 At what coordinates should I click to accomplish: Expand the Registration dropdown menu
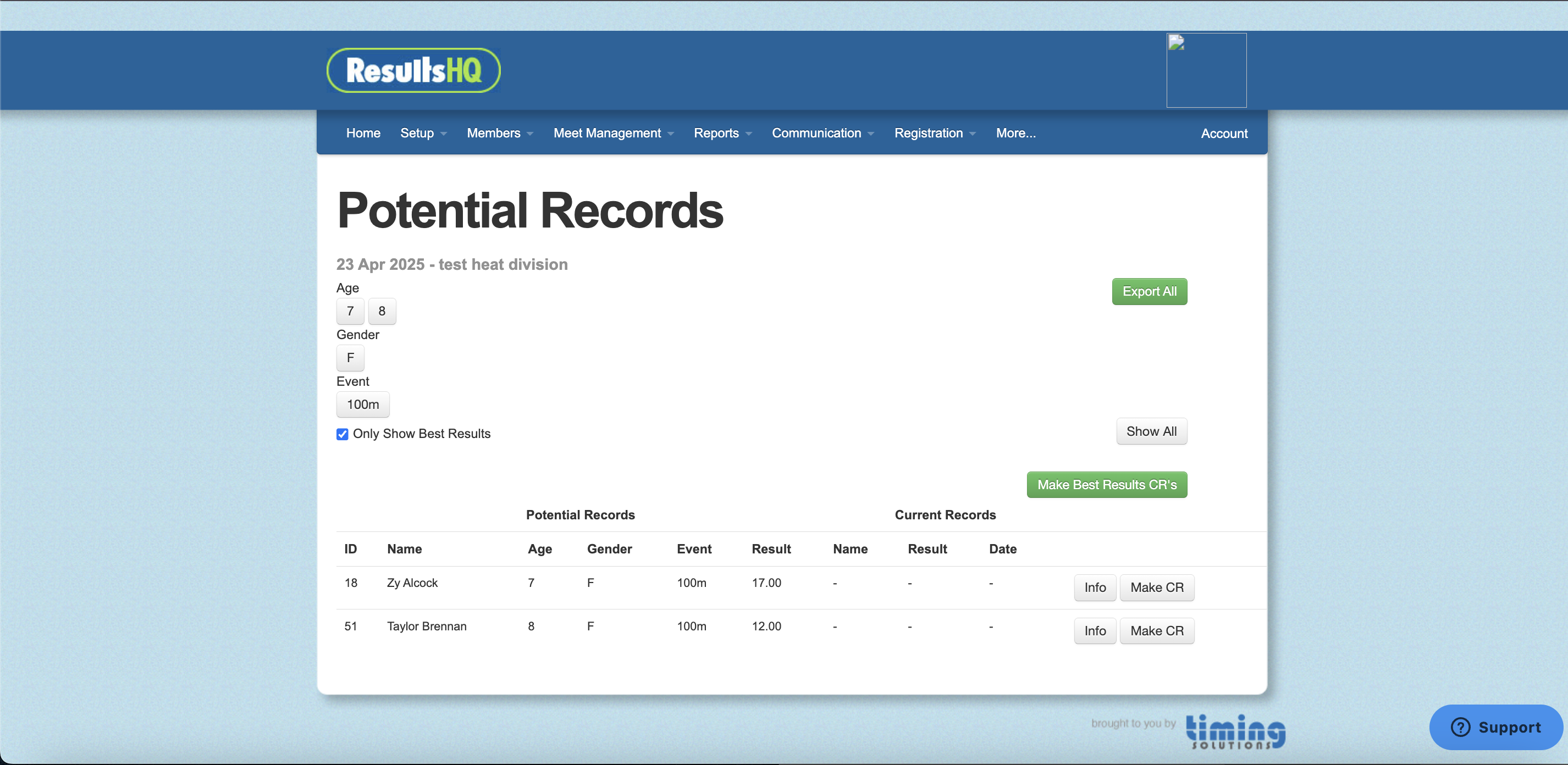point(935,132)
